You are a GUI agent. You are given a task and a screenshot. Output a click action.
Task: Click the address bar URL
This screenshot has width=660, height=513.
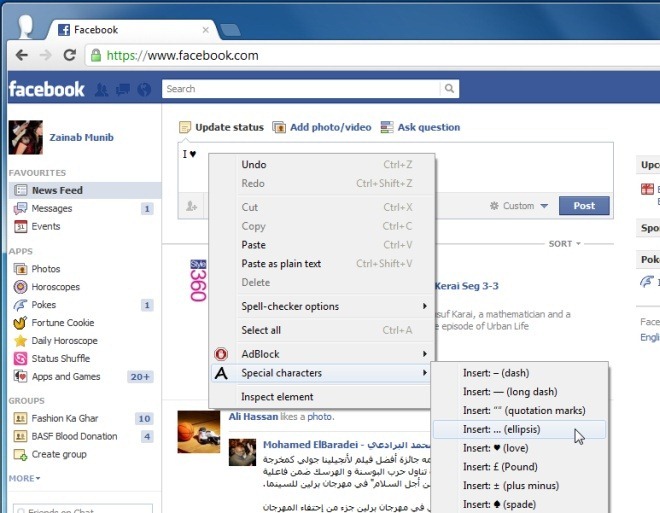182,56
